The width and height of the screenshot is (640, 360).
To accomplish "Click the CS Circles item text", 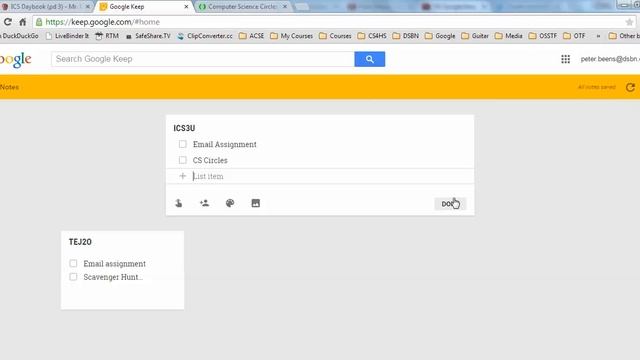I will click(210, 160).
